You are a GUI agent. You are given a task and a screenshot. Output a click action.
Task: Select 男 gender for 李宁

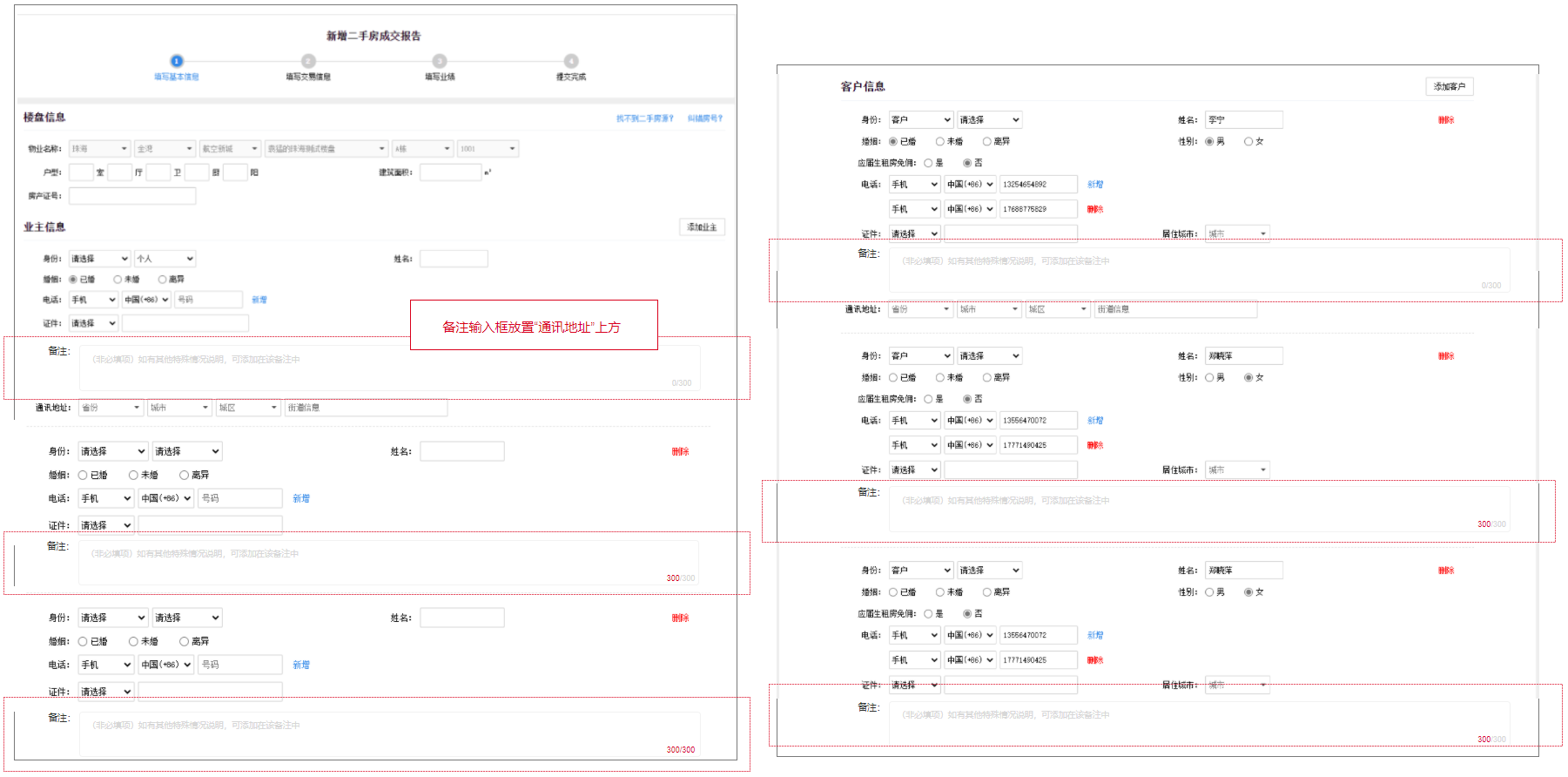pyautogui.click(x=1209, y=141)
